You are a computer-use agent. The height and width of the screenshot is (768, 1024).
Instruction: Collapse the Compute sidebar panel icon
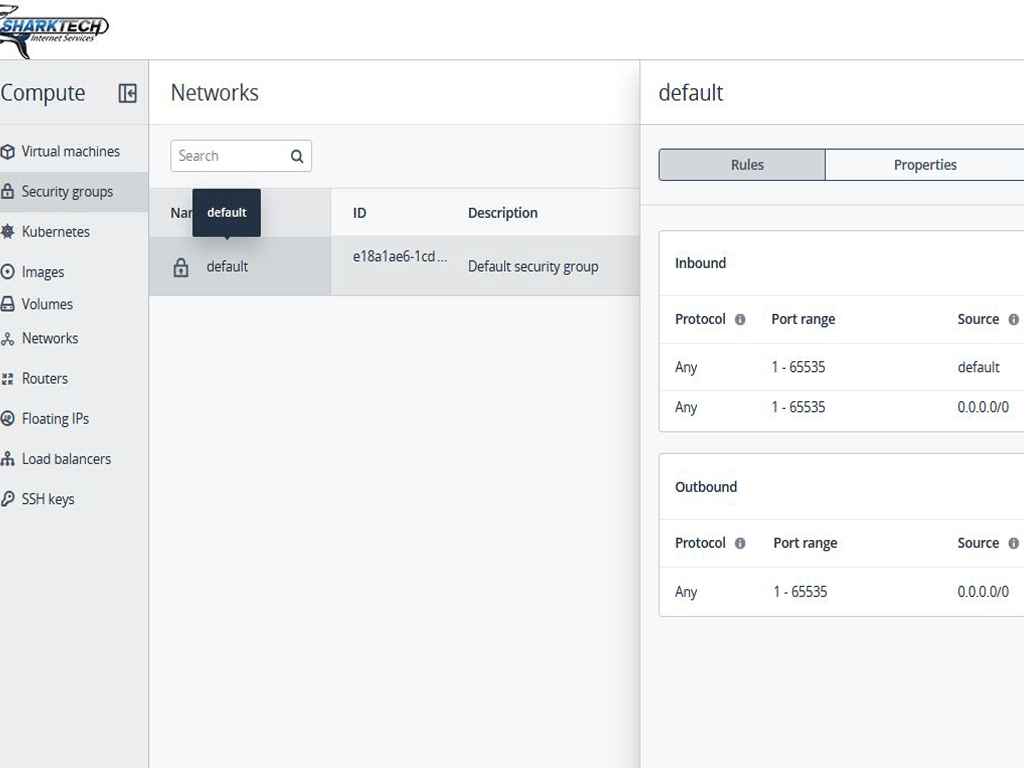[127, 93]
